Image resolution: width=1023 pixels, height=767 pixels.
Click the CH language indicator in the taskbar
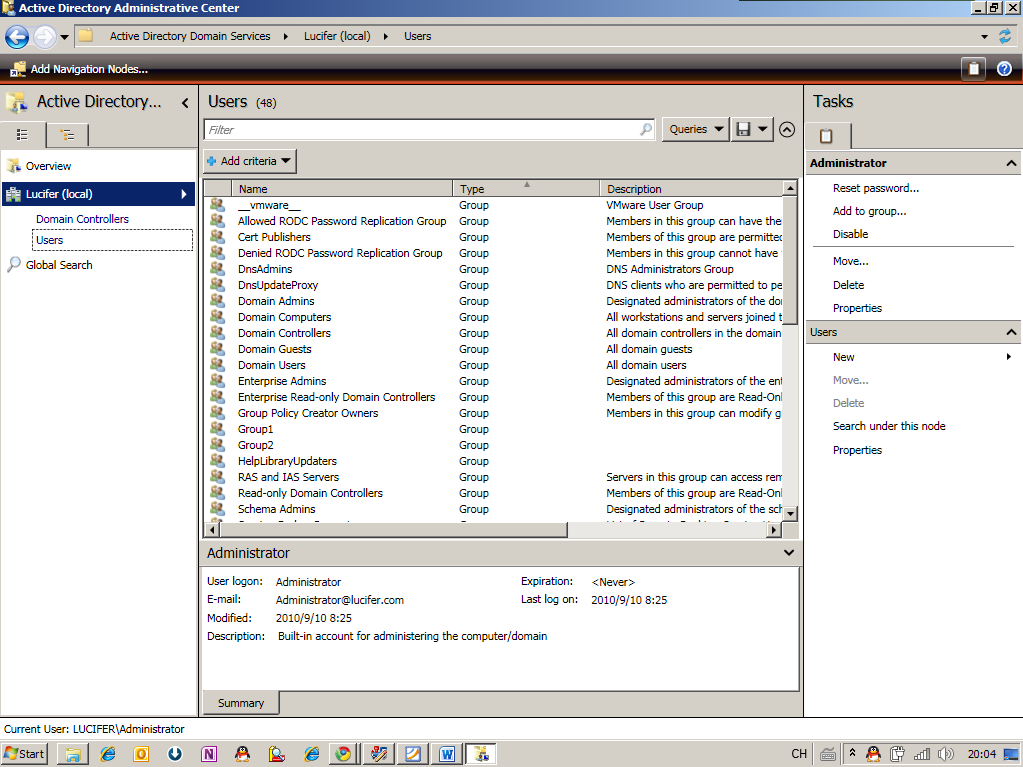pos(799,754)
